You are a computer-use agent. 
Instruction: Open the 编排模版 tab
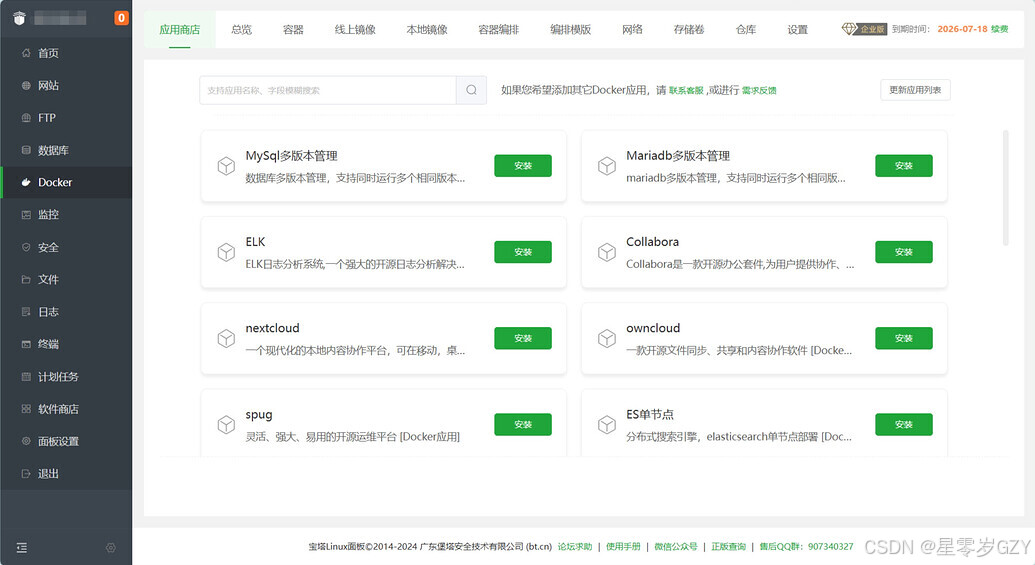pos(571,29)
